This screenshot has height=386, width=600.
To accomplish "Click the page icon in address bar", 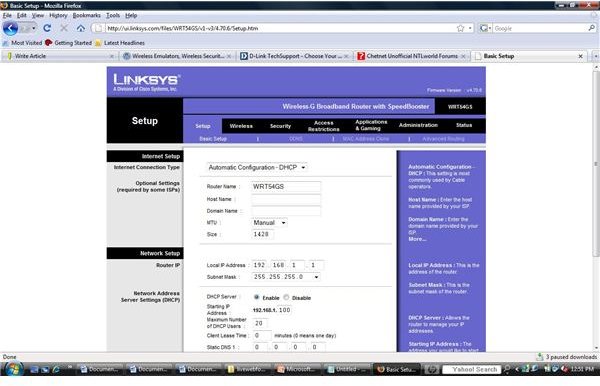I will click(98, 28).
